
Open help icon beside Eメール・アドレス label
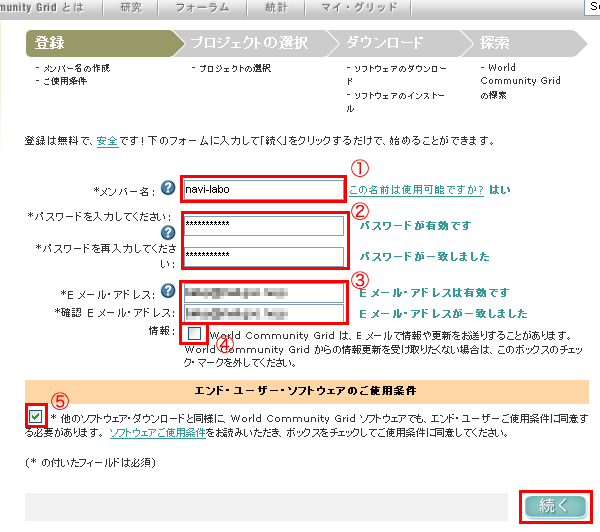pos(168,290)
